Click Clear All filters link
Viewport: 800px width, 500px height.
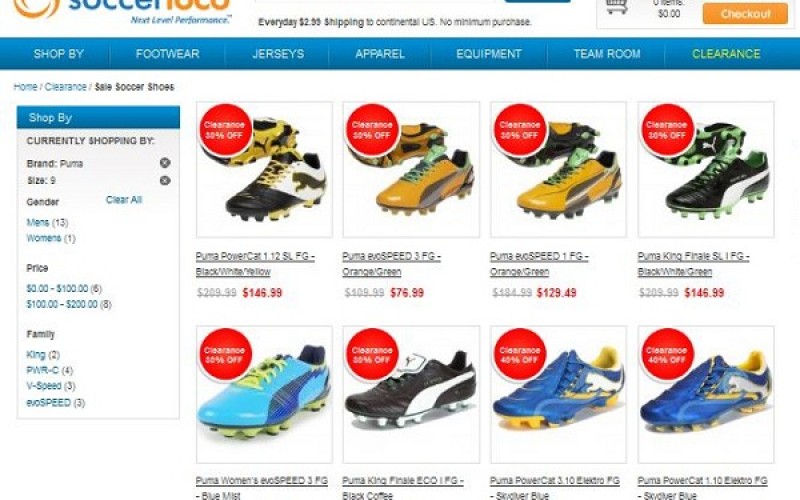123,200
